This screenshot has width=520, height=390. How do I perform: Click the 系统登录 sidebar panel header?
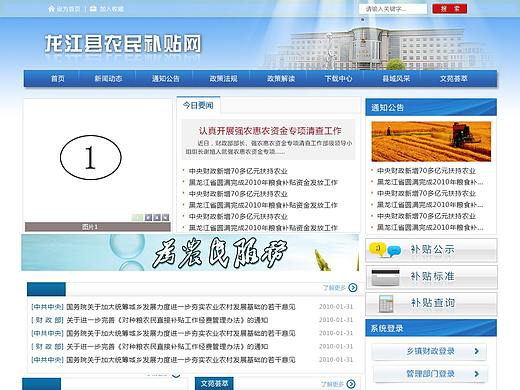[x=431, y=328]
